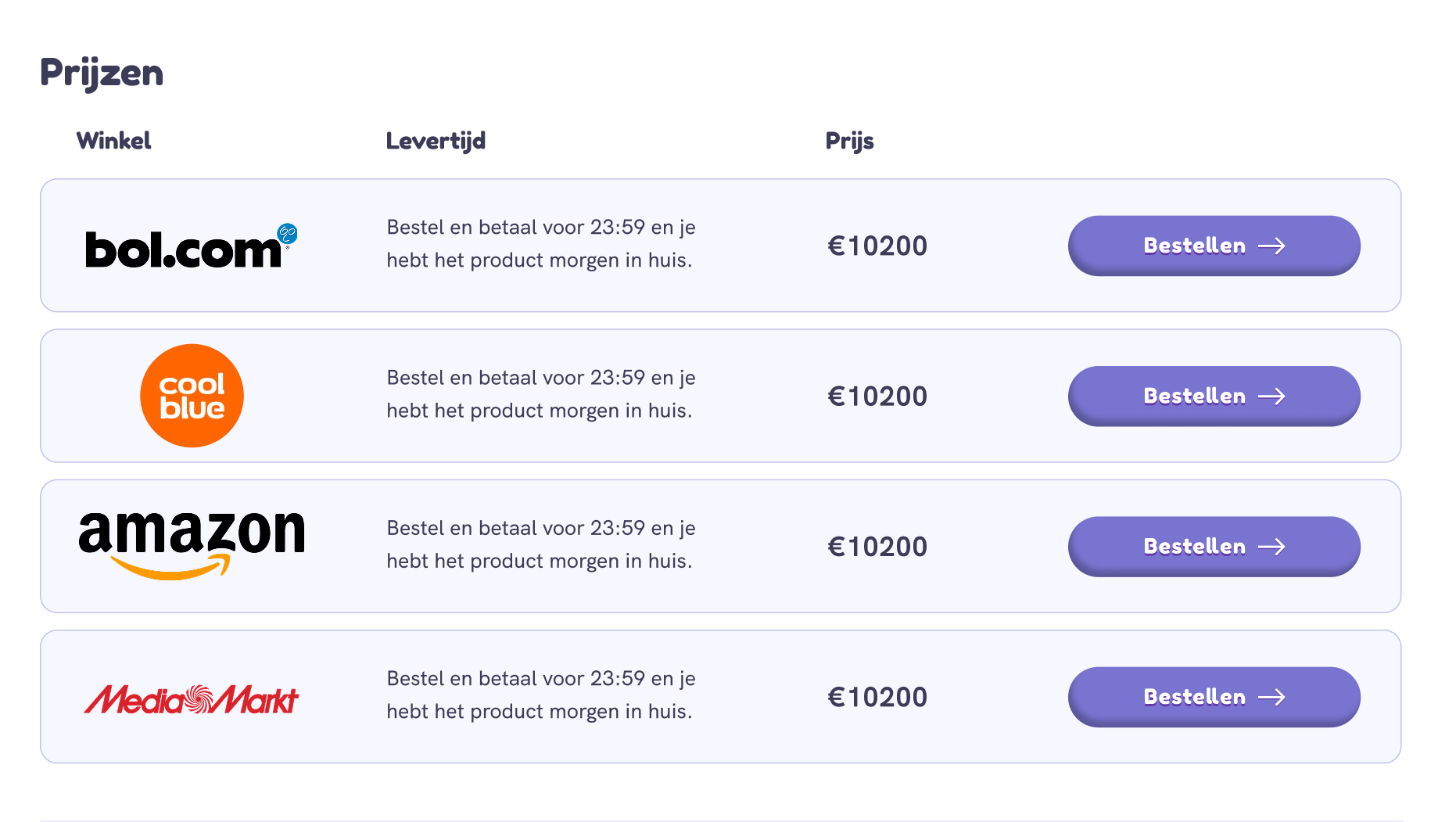Click the Levertijd column header

[x=436, y=141]
